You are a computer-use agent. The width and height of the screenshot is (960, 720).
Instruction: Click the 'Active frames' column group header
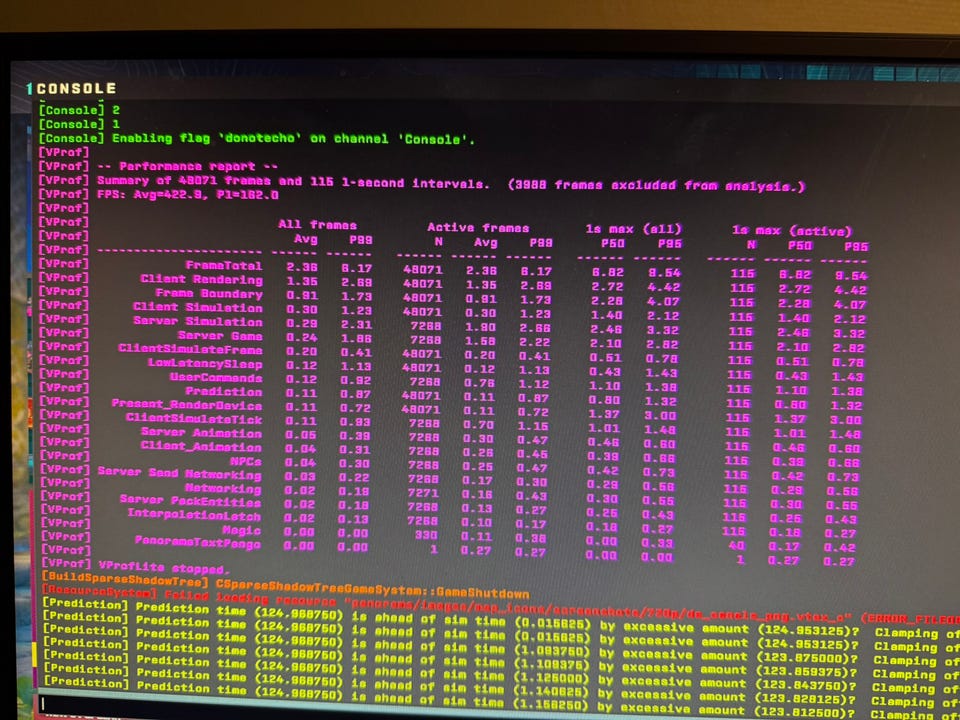coord(478,227)
